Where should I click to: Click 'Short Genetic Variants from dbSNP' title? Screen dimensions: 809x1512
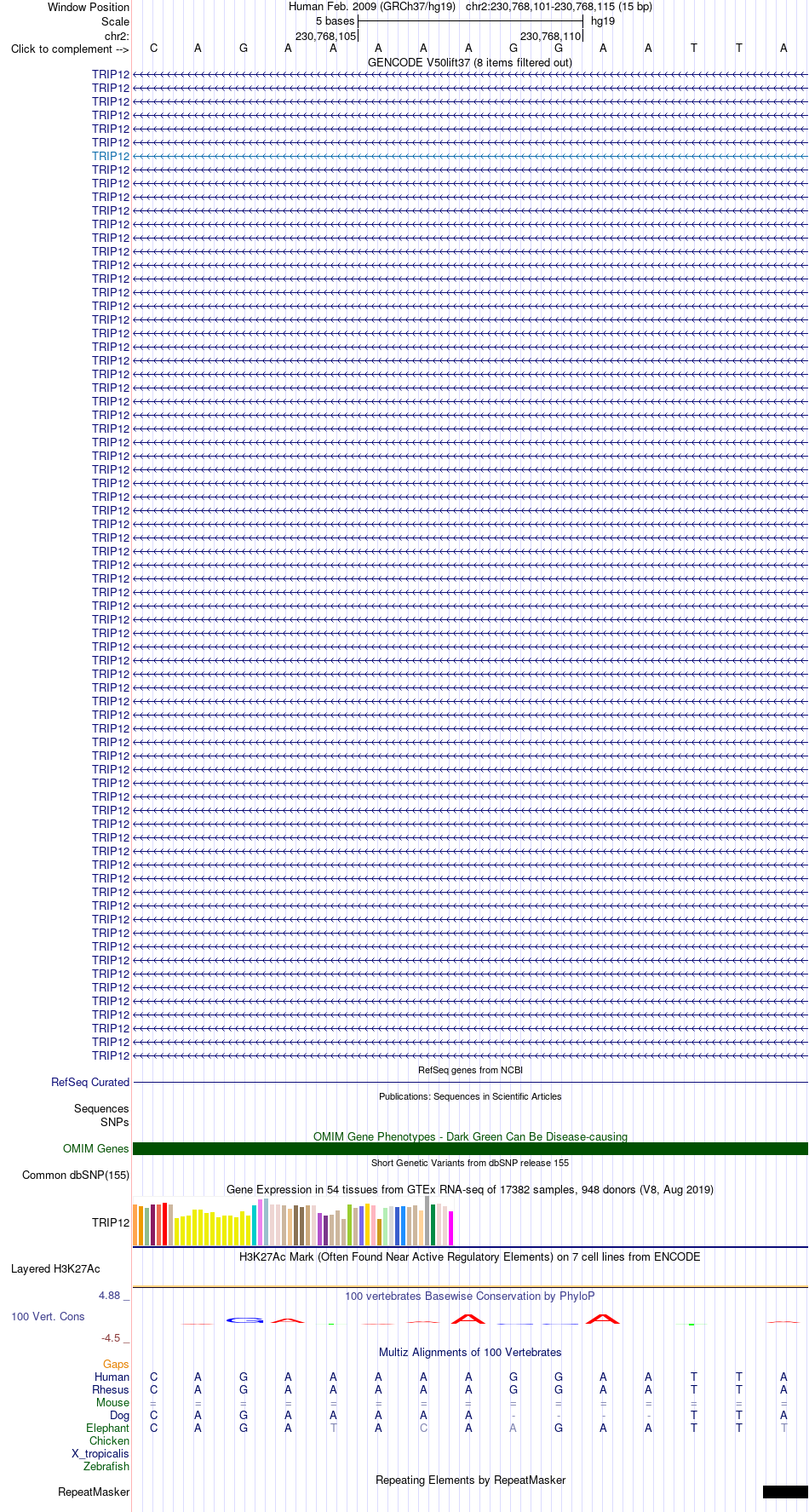(470, 1163)
